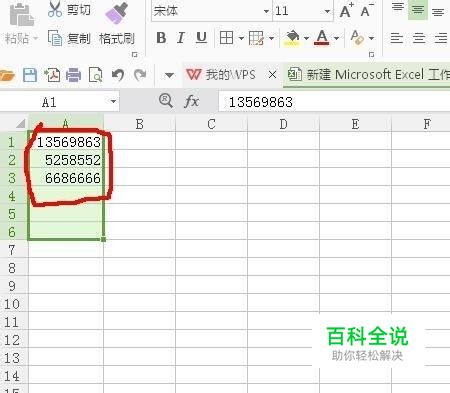
Task: Select column E header
Action: coord(355,124)
